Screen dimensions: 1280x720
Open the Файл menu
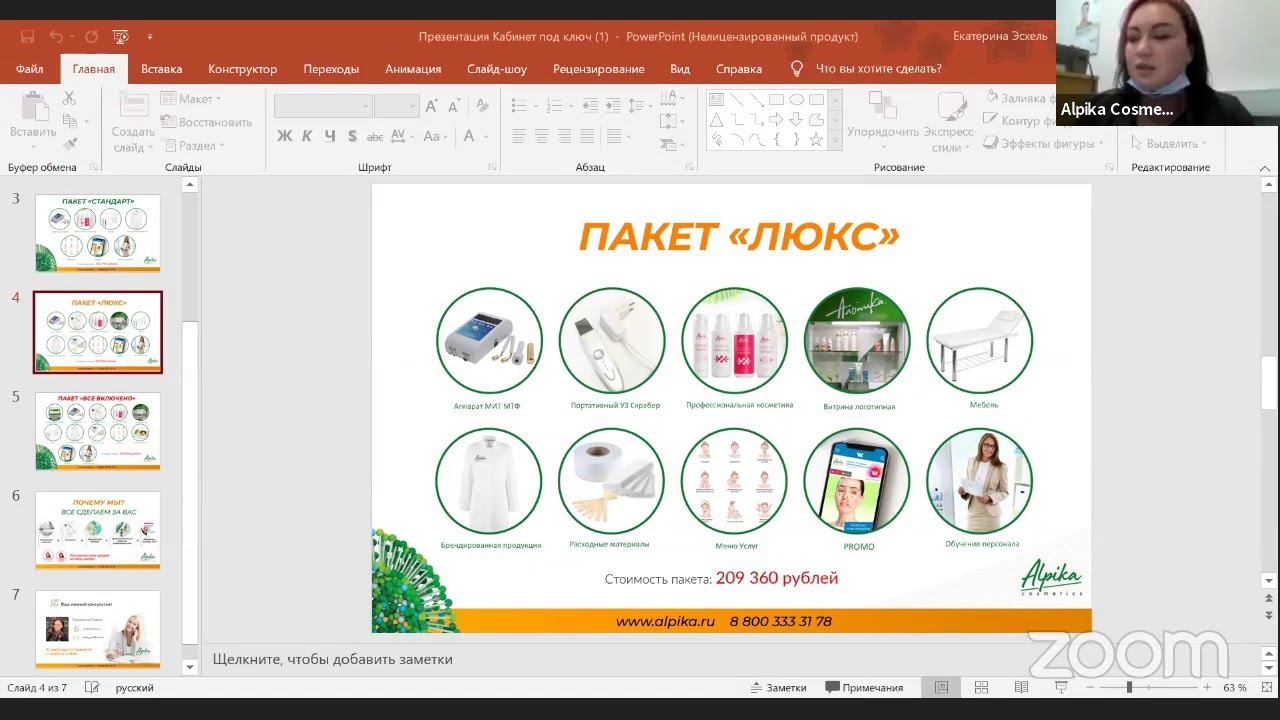pos(29,69)
